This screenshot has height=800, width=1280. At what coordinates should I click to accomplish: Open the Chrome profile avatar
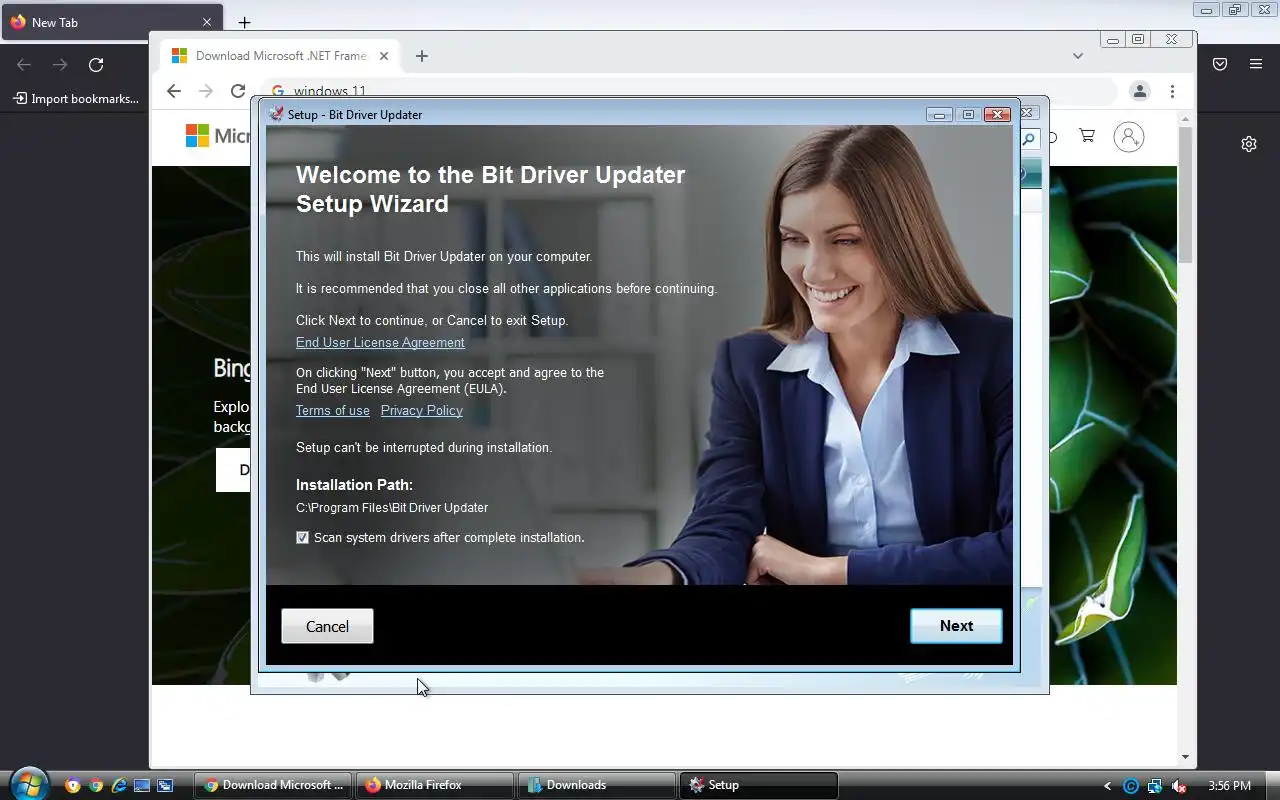[x=1139, y=91]
